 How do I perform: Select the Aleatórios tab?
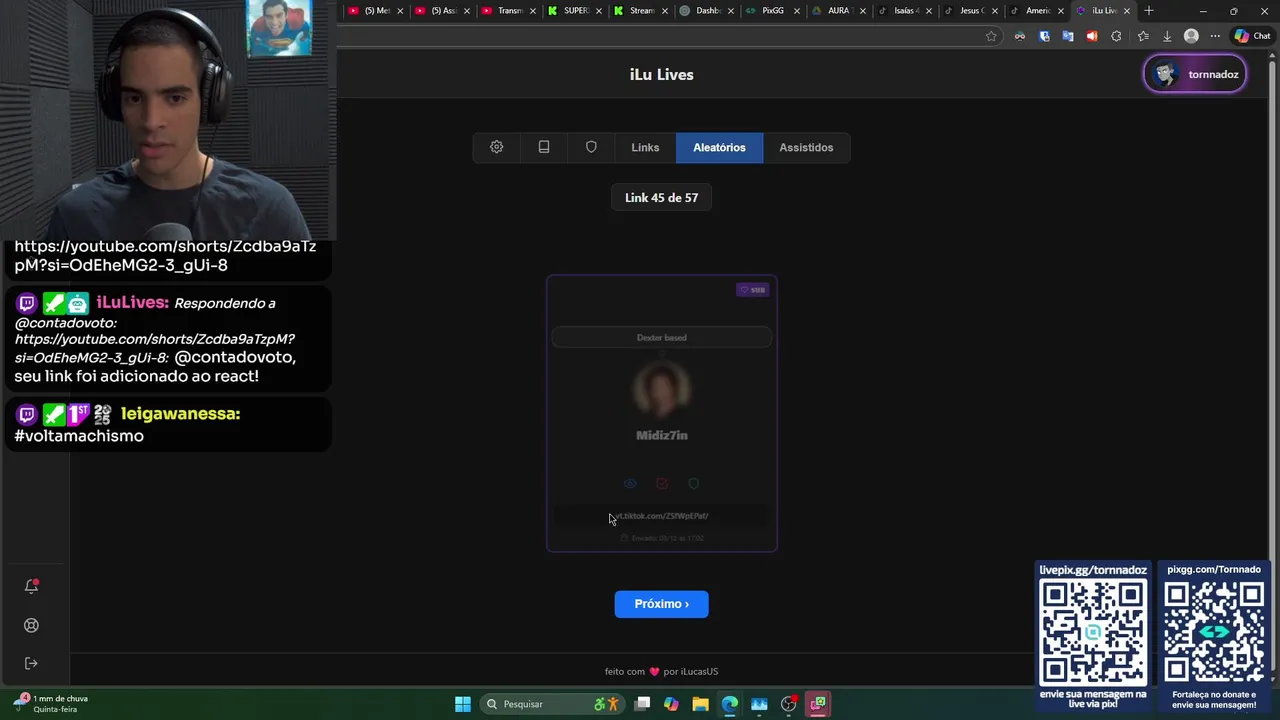[x=719, y=147]
